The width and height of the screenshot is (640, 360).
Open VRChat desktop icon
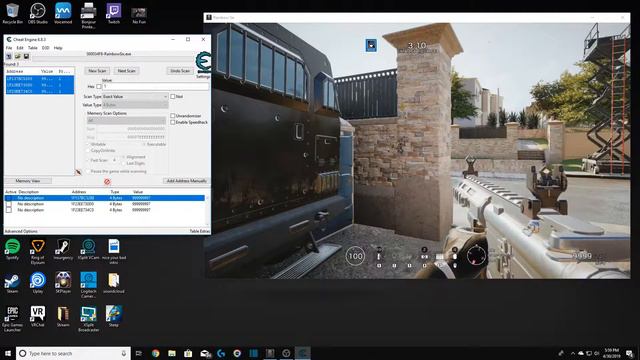[38, 316]
